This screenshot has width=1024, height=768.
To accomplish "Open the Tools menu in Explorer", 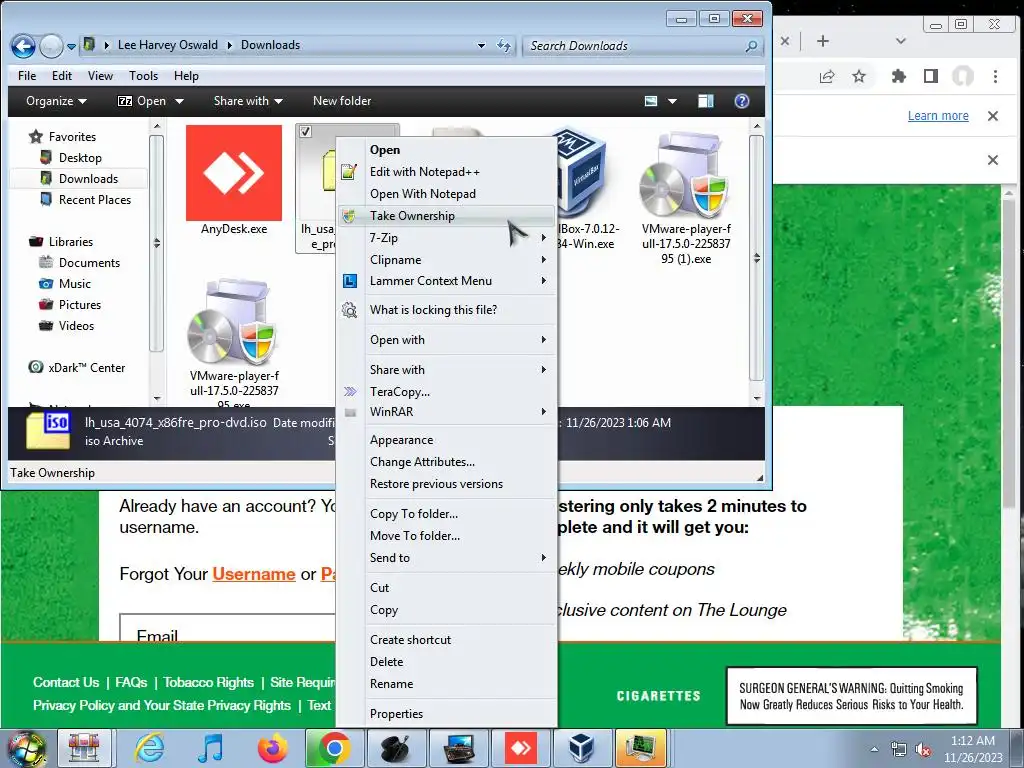I will pyautogui.click(x=143, y=76).
